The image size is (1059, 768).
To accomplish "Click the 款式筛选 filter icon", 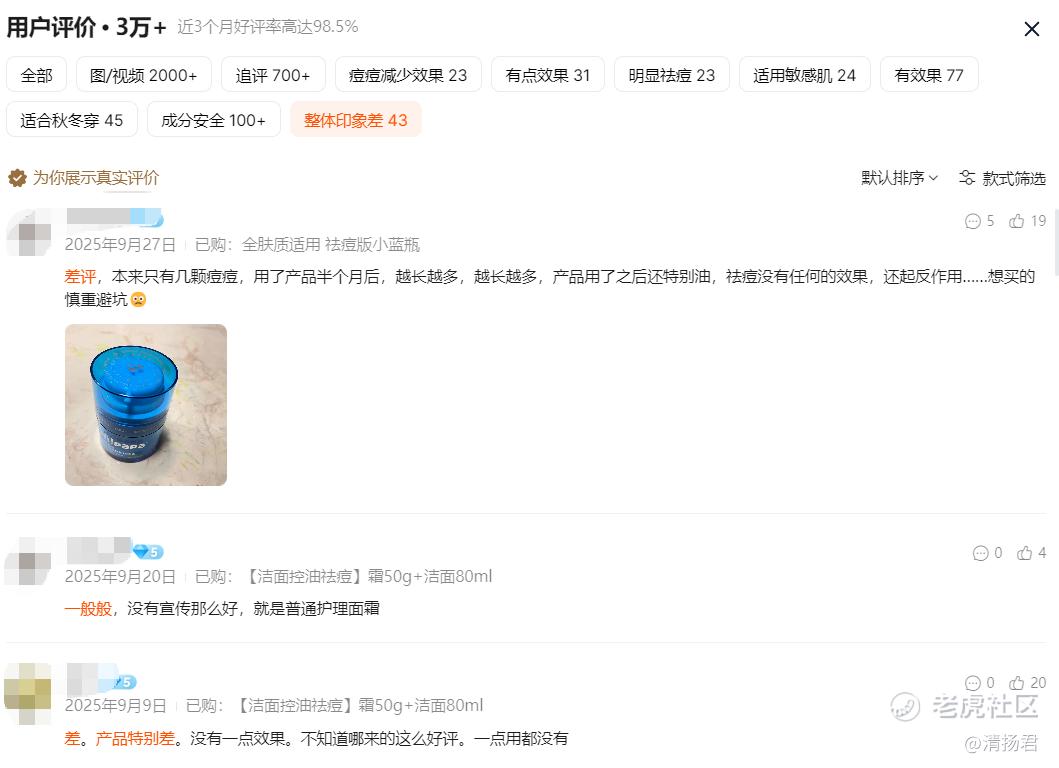I will 967,178.
